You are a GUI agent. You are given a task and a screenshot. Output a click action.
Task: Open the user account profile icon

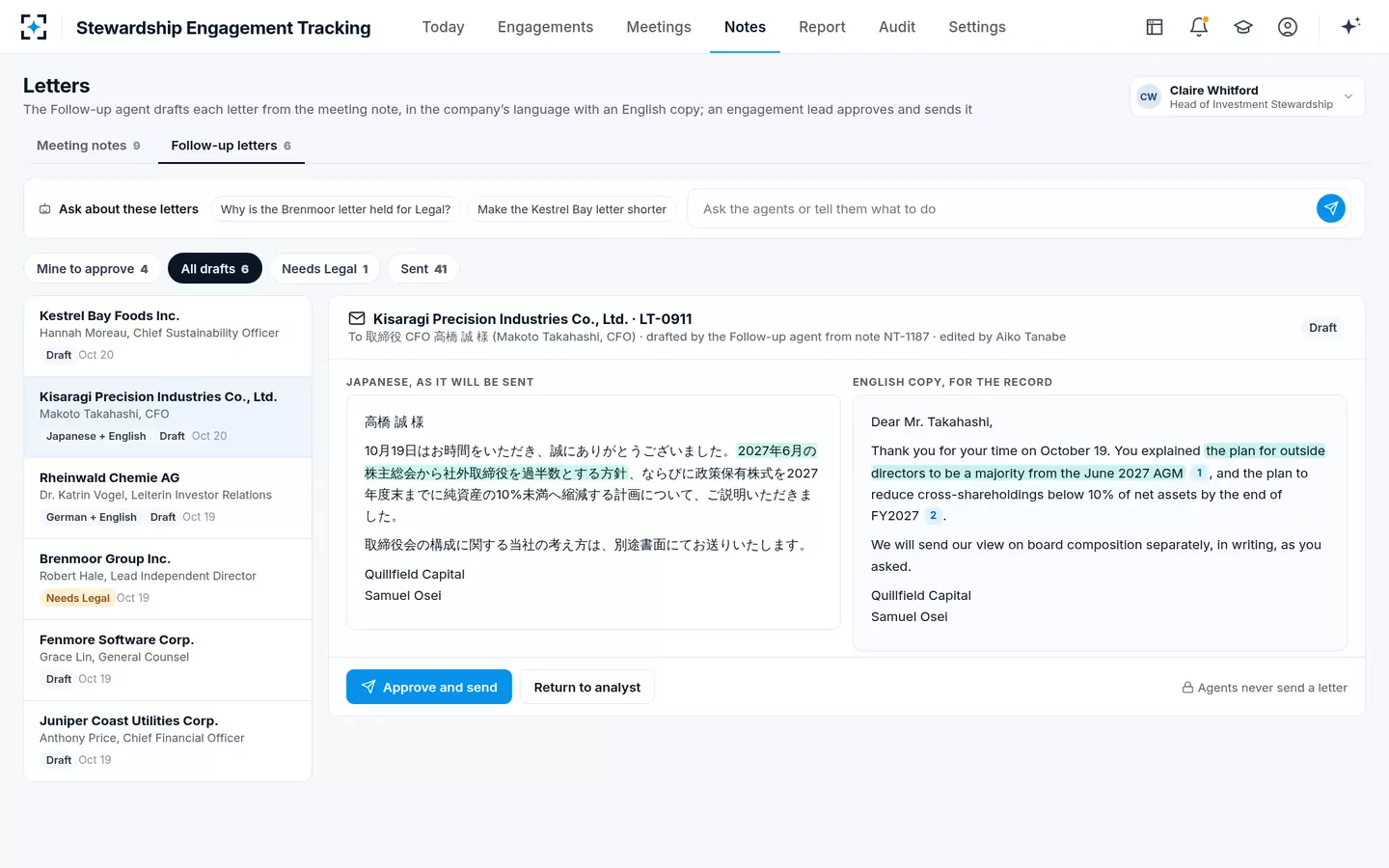[x=1288, y=27]
